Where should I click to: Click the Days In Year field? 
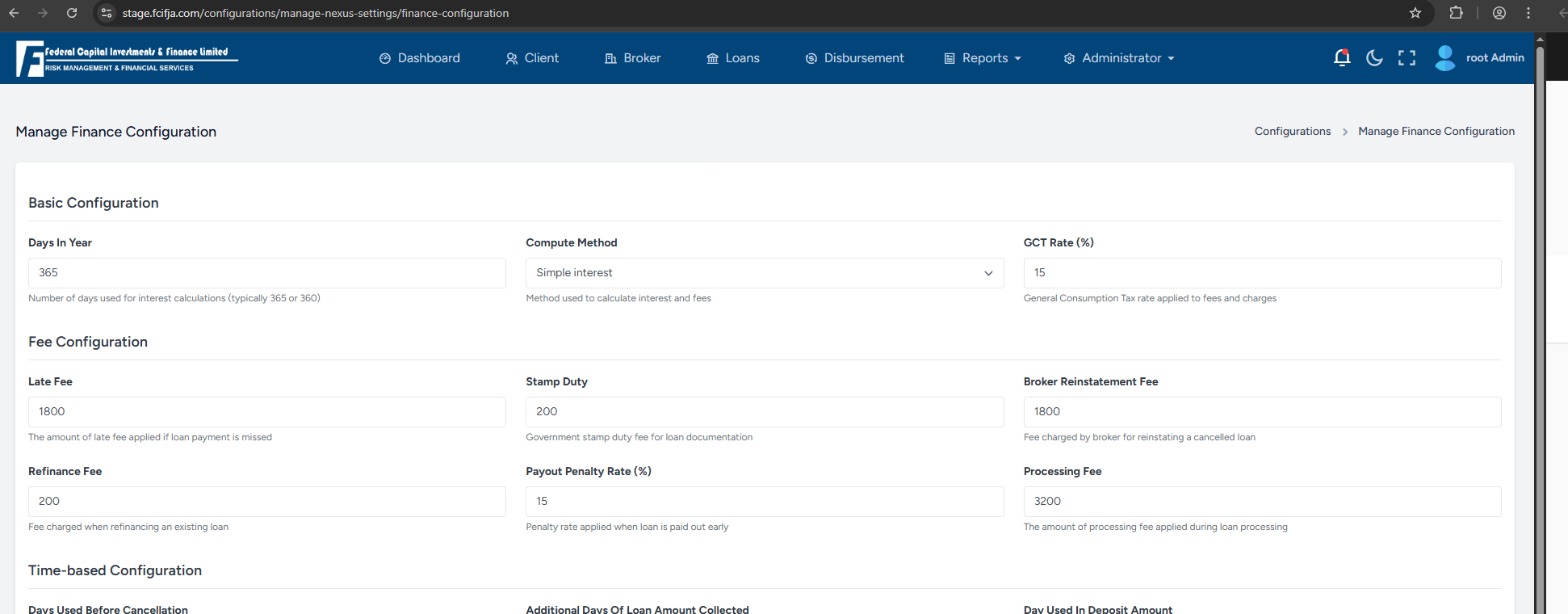(266, 273)
